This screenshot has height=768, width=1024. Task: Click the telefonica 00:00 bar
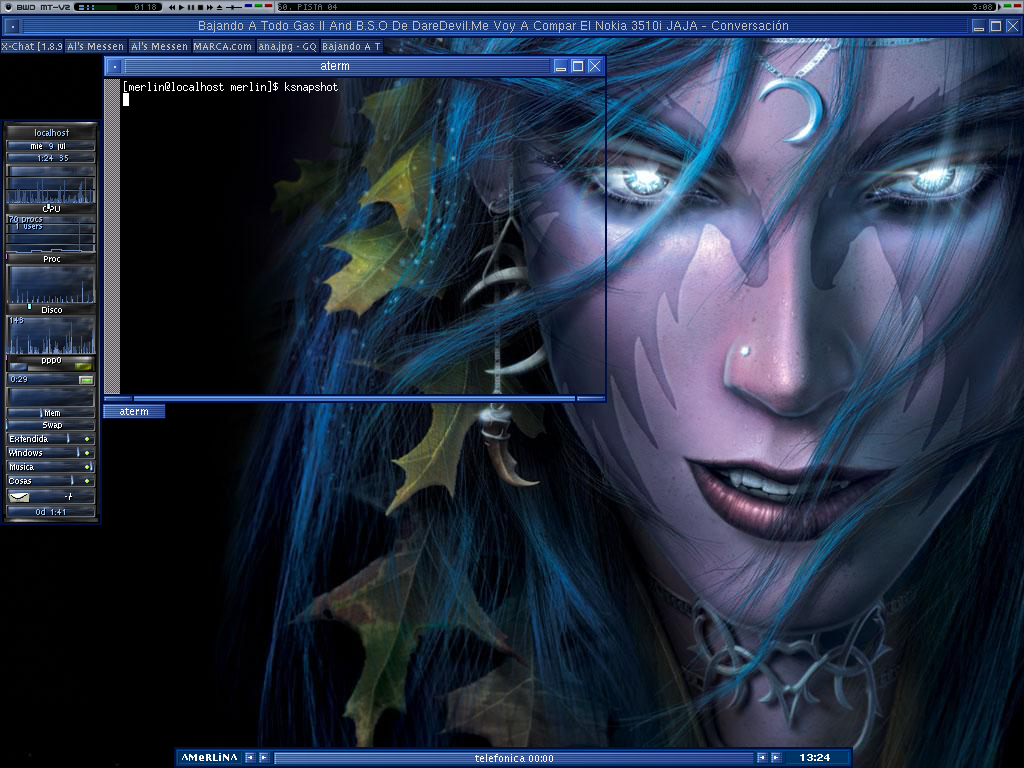(514, 758)
